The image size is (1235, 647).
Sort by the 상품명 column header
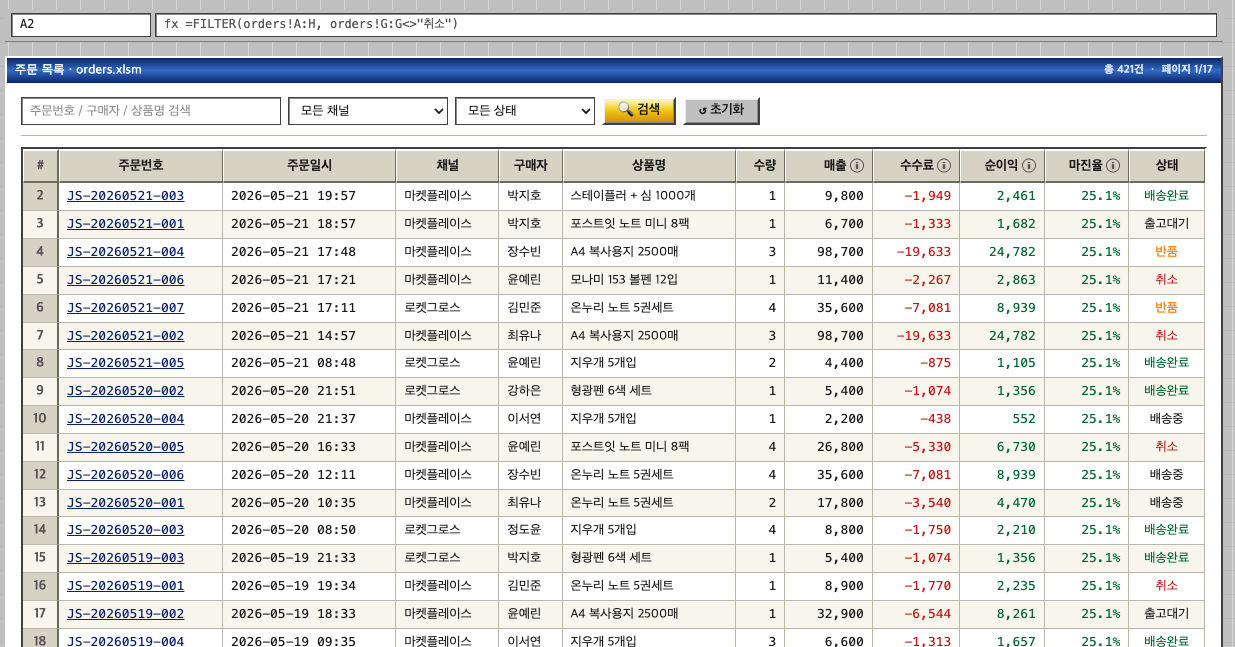[648, 166]
